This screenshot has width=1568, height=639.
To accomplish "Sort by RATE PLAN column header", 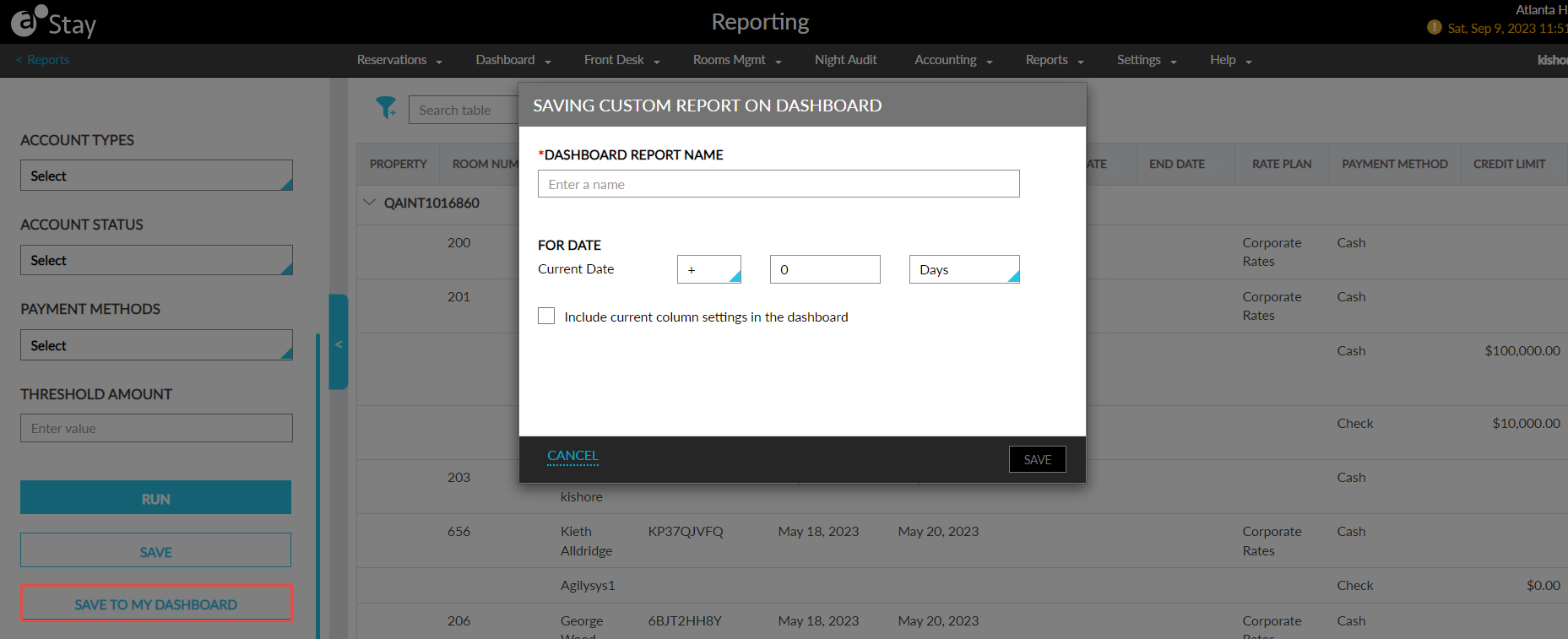I will [x=1281, y=164].
